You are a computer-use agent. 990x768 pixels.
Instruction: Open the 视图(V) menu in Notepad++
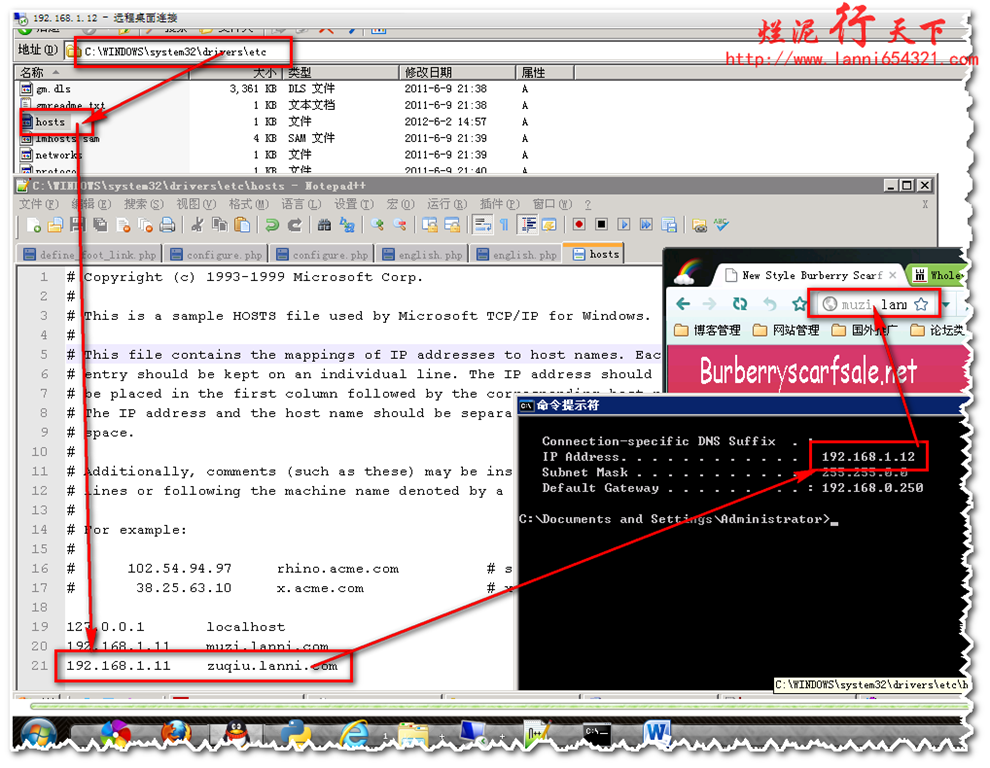196,204
